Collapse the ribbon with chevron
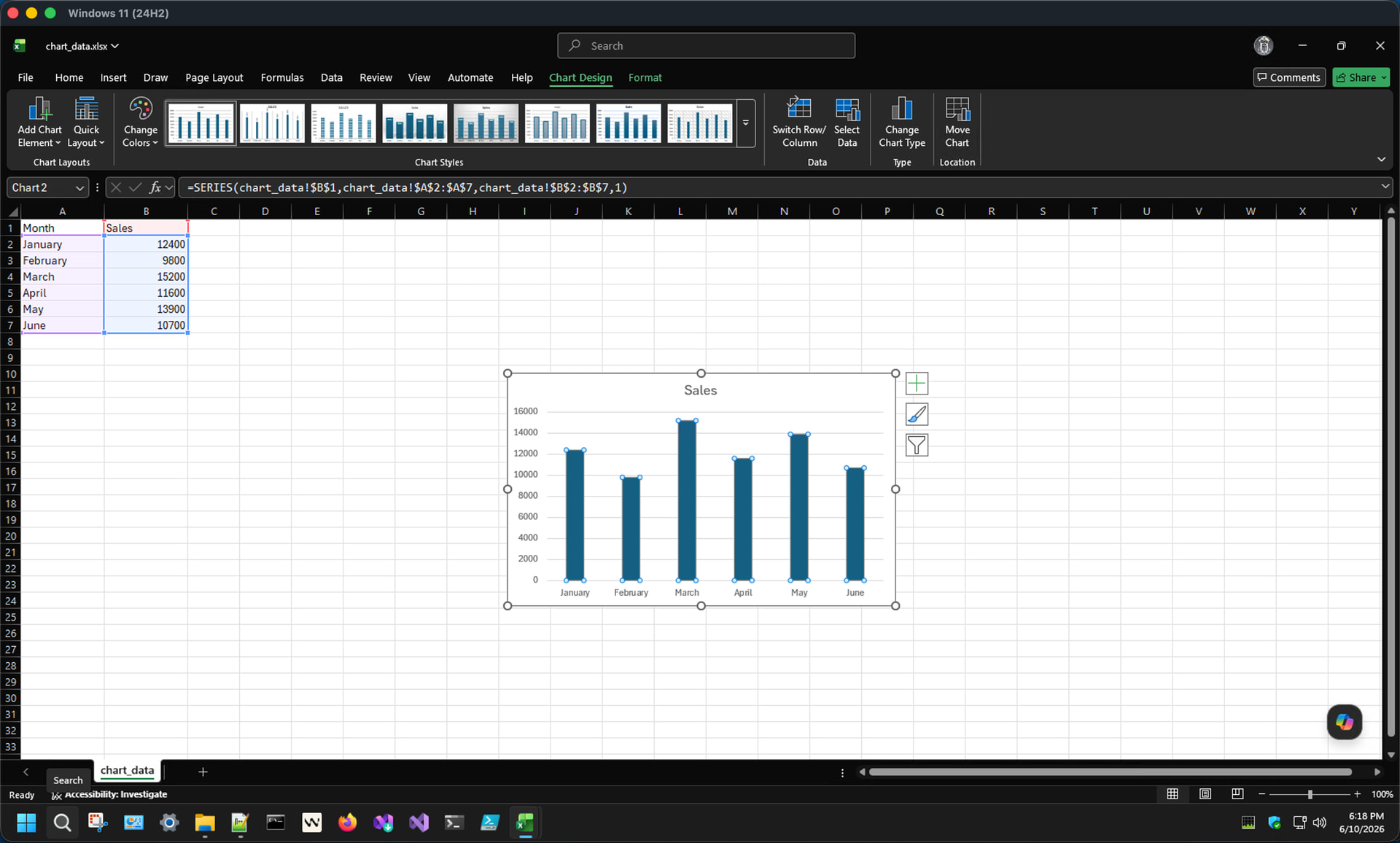1400x843 pixels. [1381, 160]
